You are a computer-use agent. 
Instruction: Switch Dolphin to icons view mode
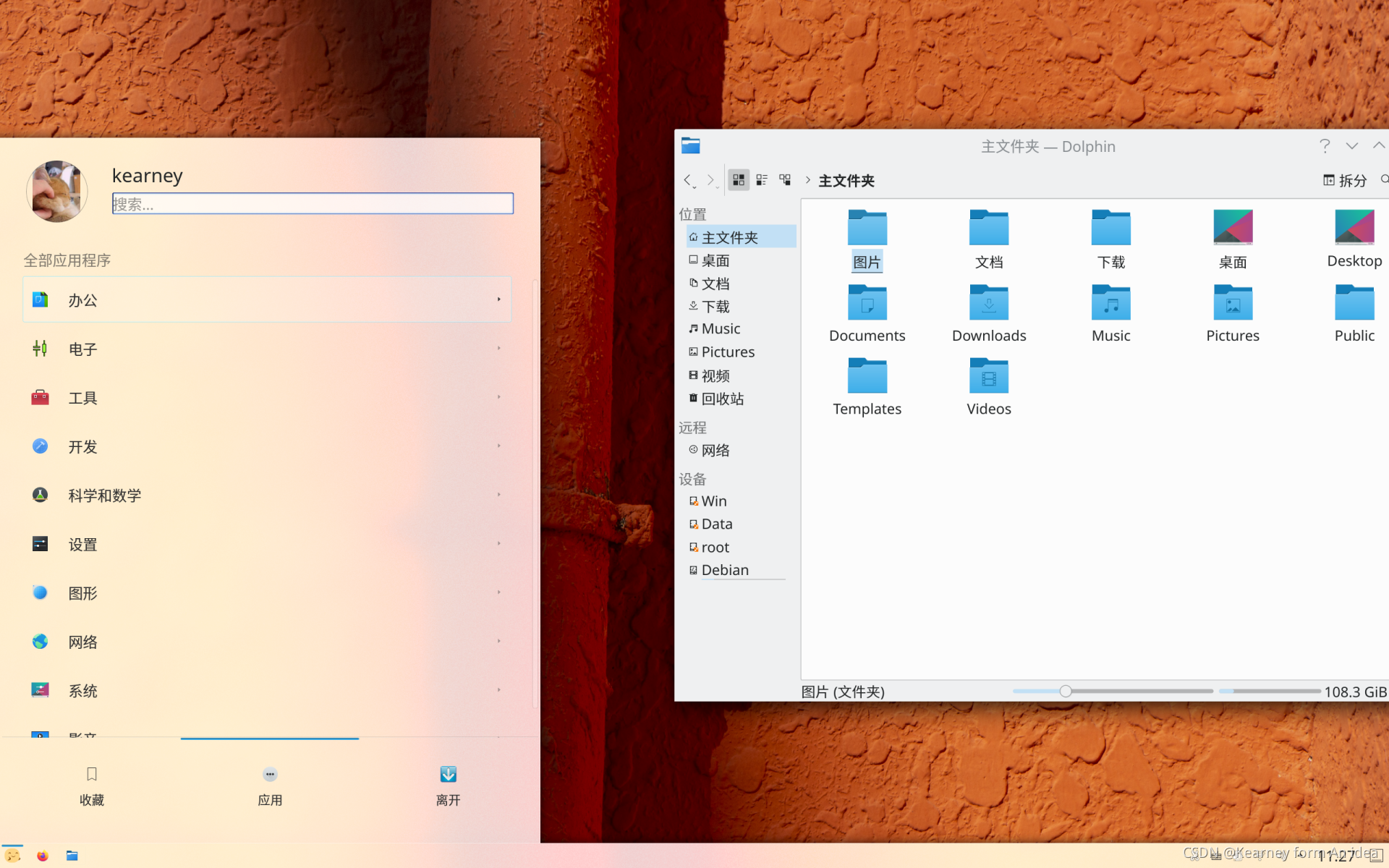click(x=738, y=180)
